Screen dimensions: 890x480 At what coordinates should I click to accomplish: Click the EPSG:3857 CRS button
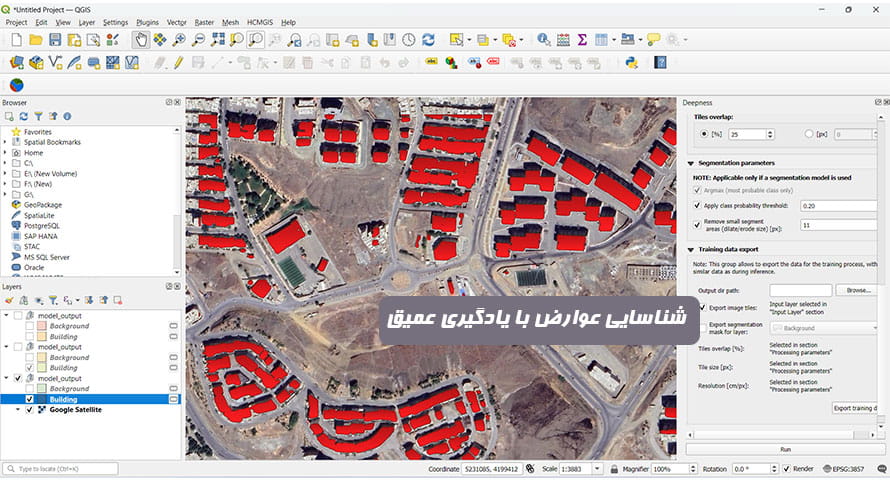843,469
